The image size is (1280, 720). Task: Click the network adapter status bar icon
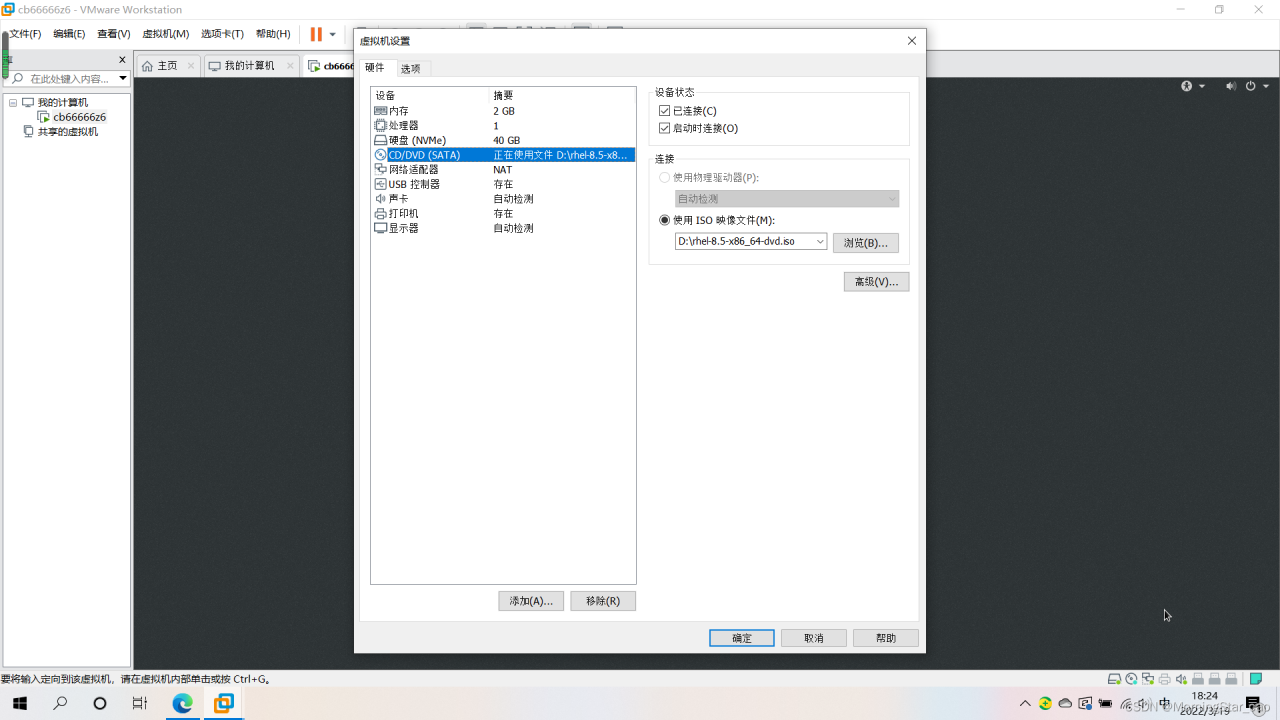1148,679
